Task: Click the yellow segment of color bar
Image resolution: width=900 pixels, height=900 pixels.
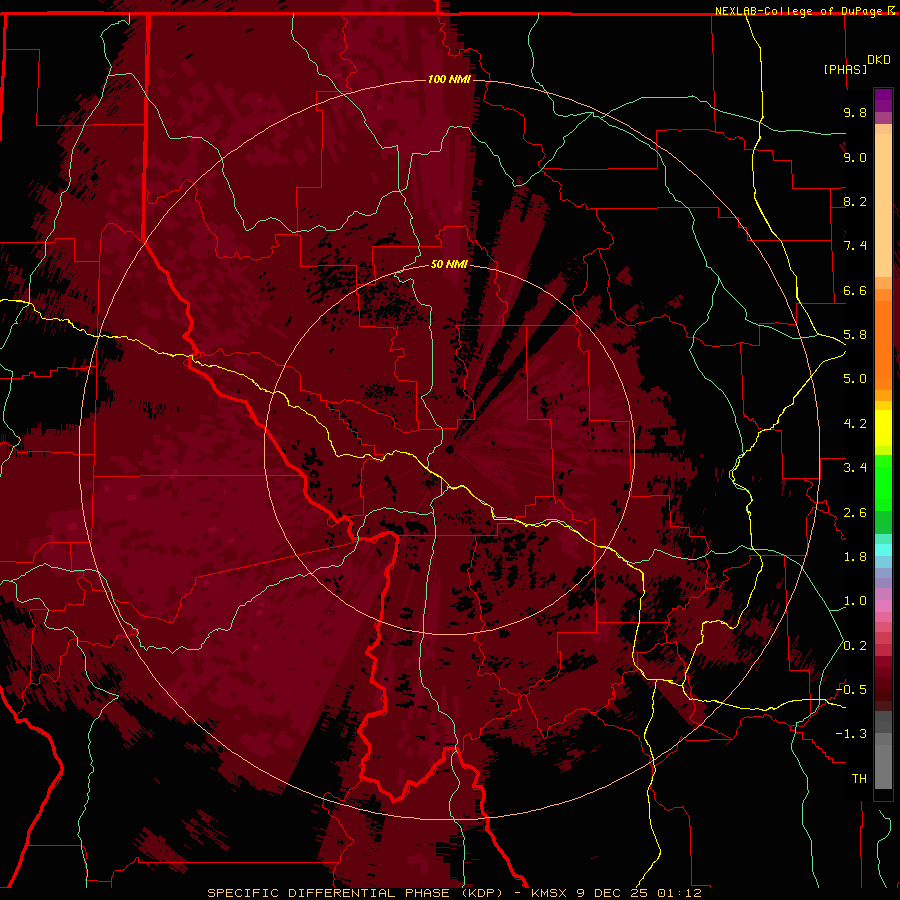Action: tap(883, 428)
